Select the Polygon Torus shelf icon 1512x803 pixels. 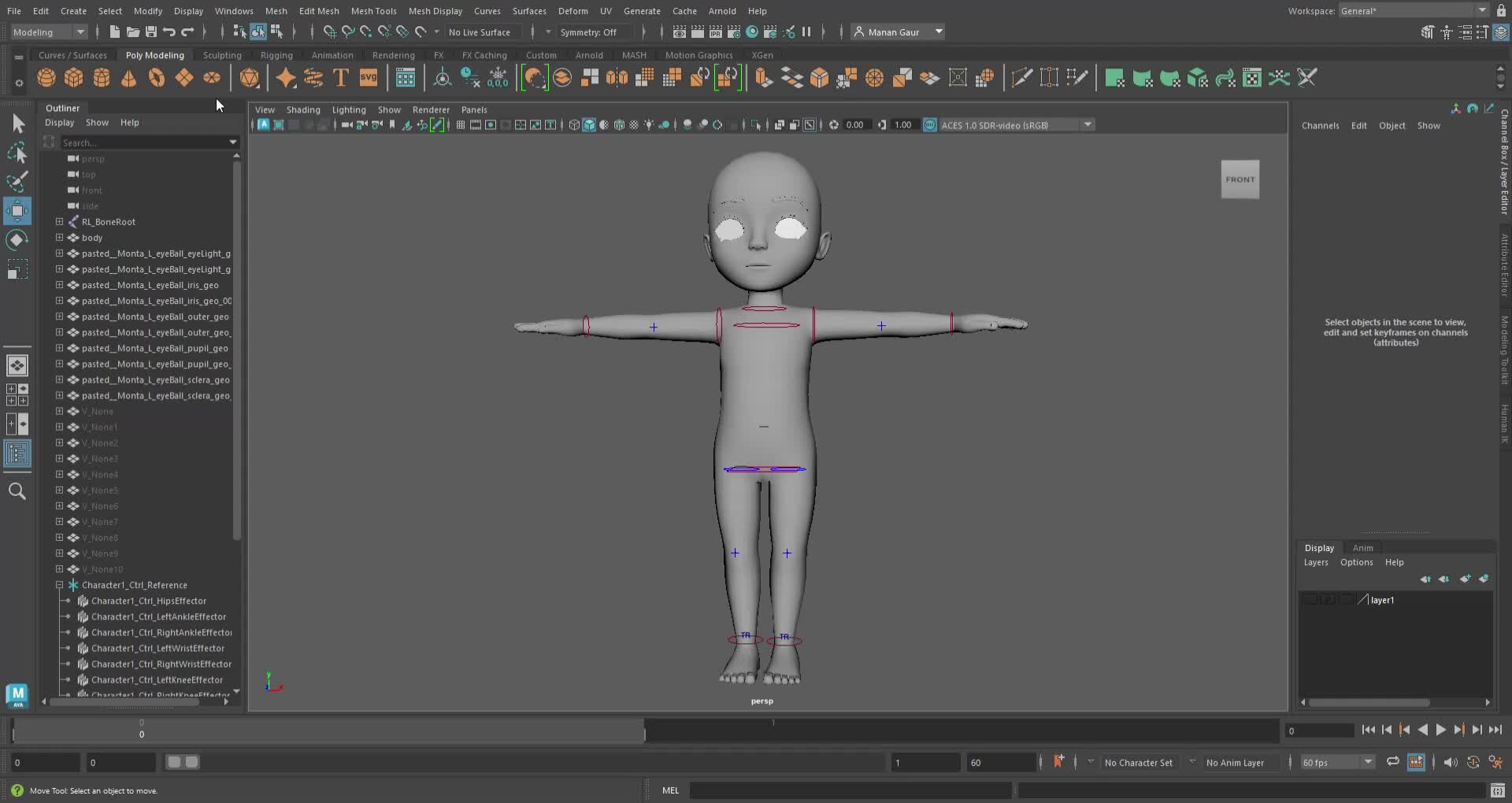coord(156,77)
